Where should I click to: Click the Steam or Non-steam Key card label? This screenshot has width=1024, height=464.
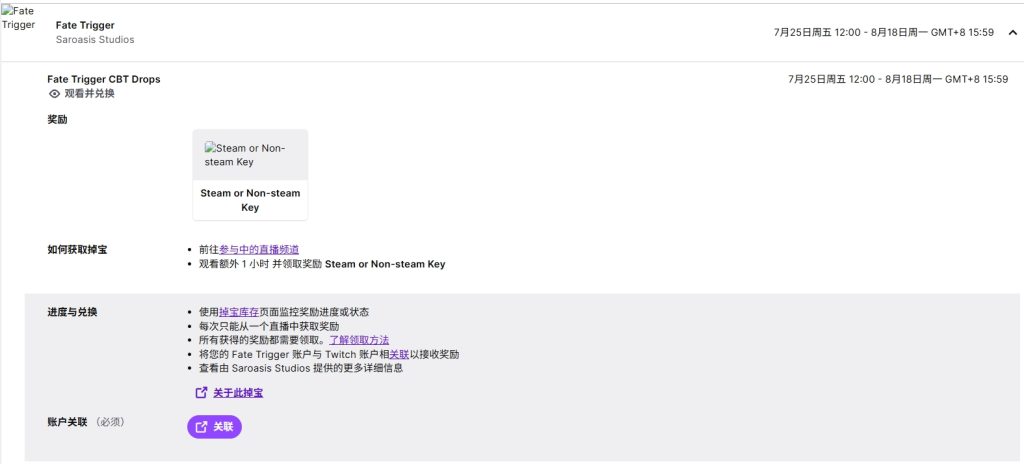point(250,200)
